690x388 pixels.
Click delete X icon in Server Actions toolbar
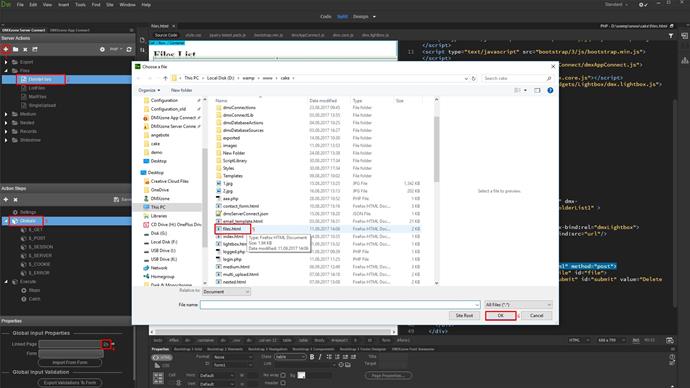coord(25,50)
